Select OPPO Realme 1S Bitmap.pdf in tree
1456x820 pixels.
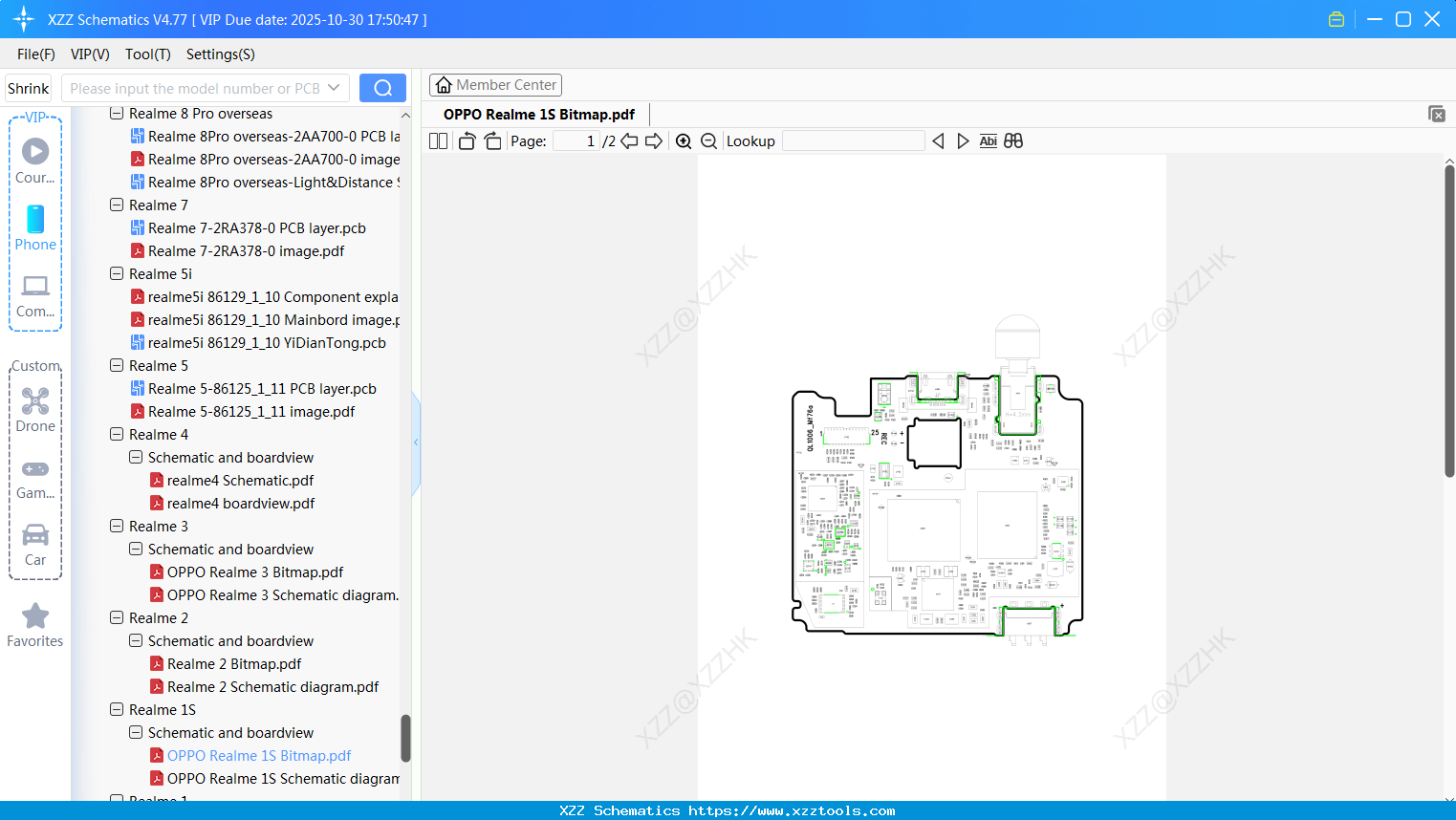[x=250, y=756]
